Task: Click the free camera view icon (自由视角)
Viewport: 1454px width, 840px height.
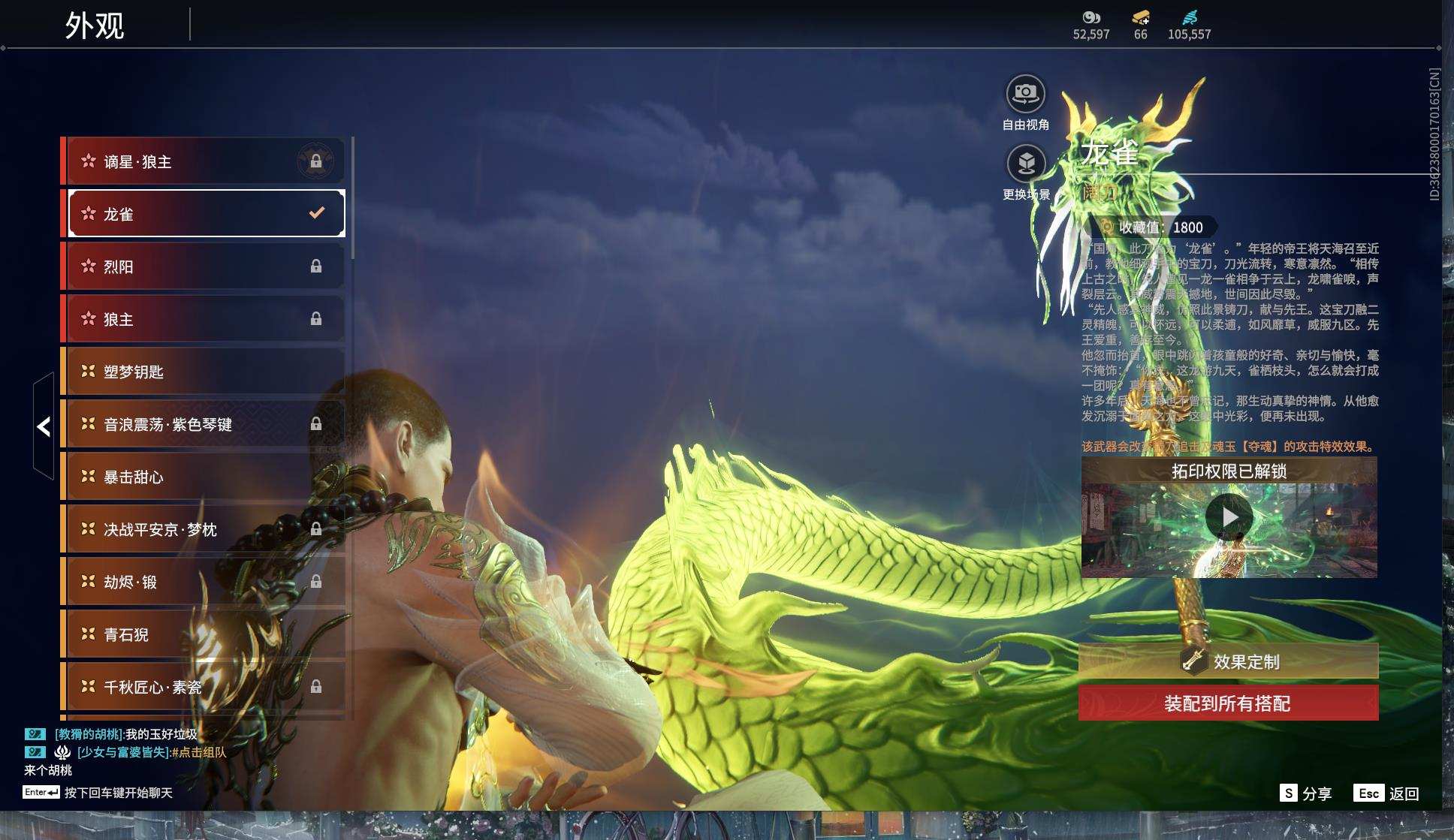Action: point(1025,94)
